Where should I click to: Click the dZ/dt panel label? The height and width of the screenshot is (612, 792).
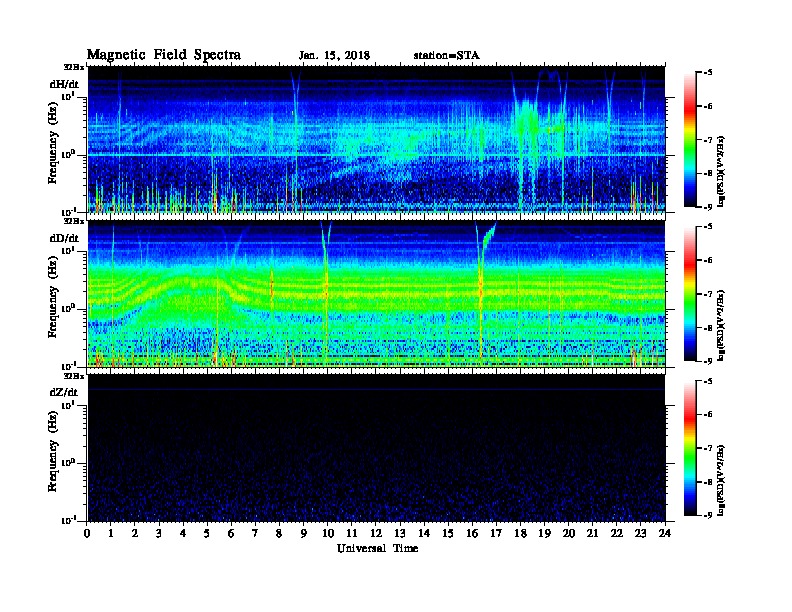coord(64,392)
